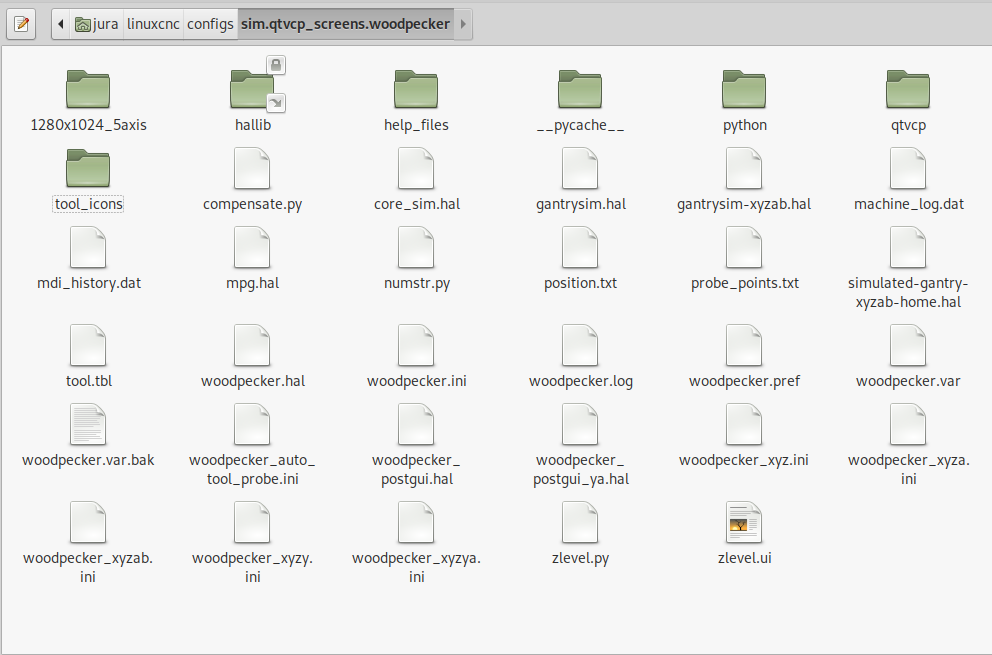Select the hallib linked folder icon

[252, 89]
